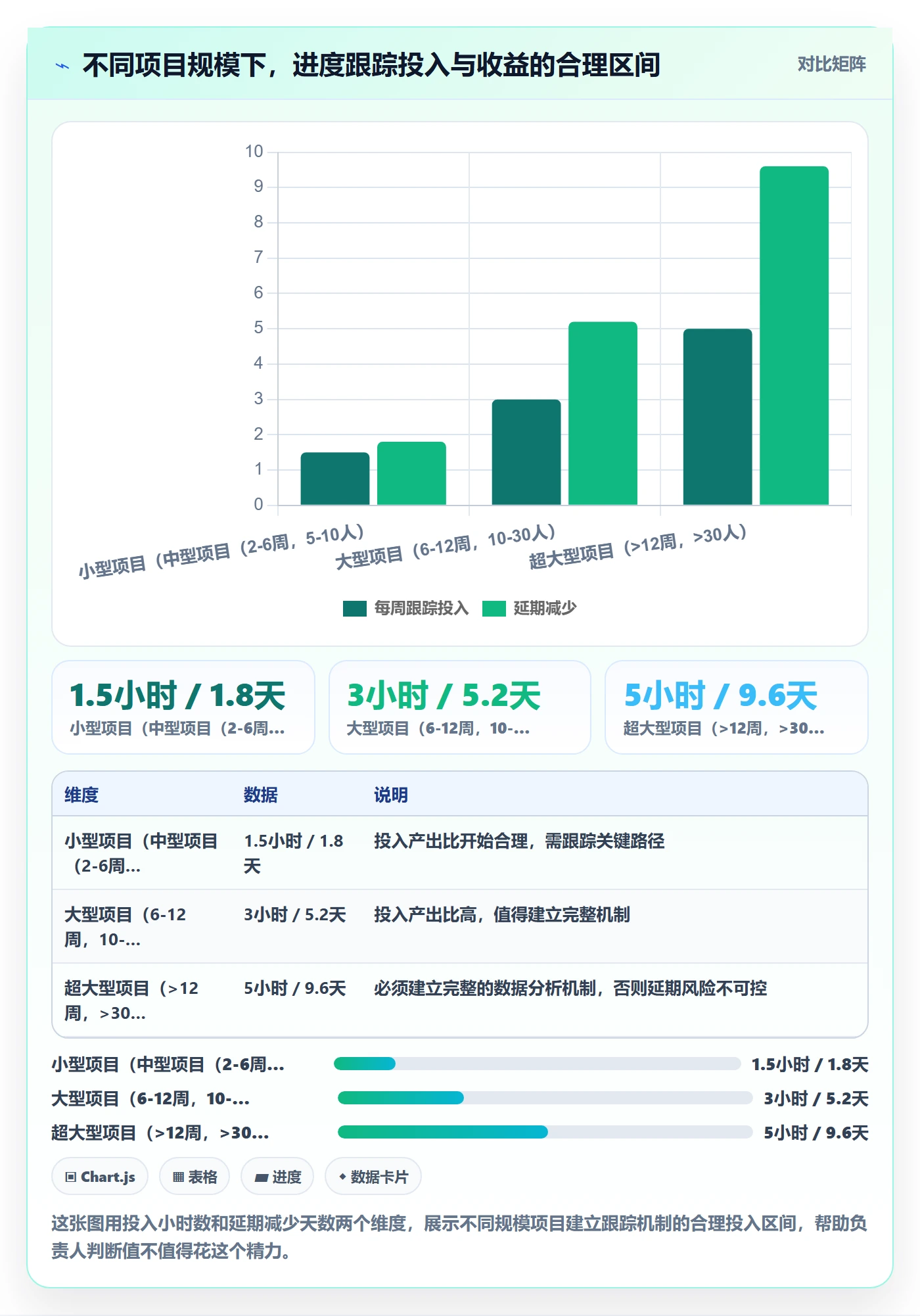Screen dimensions: 920x1316
Task: Click the 大型项目（6-12周 x-axis label
Action: [x=446, y=547]
